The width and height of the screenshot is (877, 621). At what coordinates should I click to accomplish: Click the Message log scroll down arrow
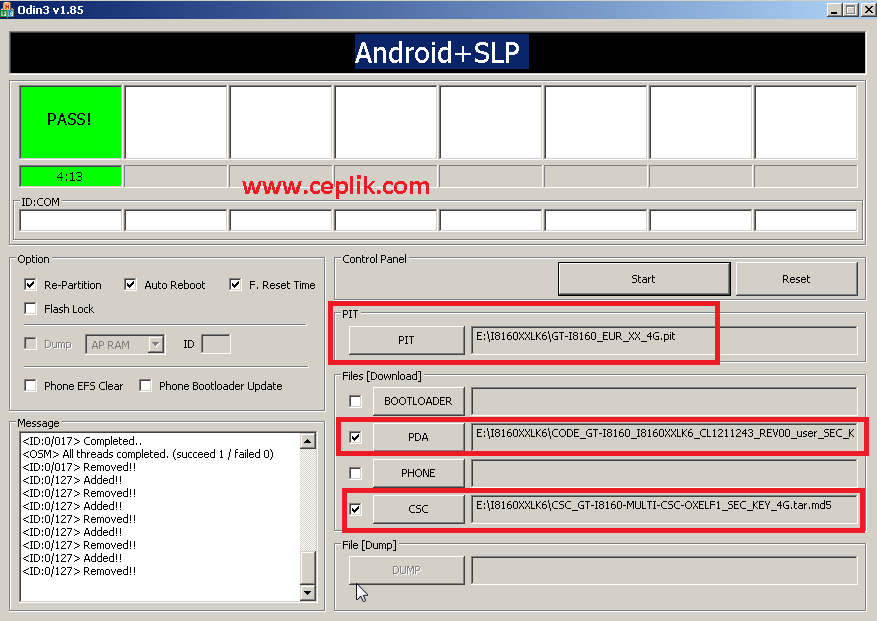pos(308,592)
